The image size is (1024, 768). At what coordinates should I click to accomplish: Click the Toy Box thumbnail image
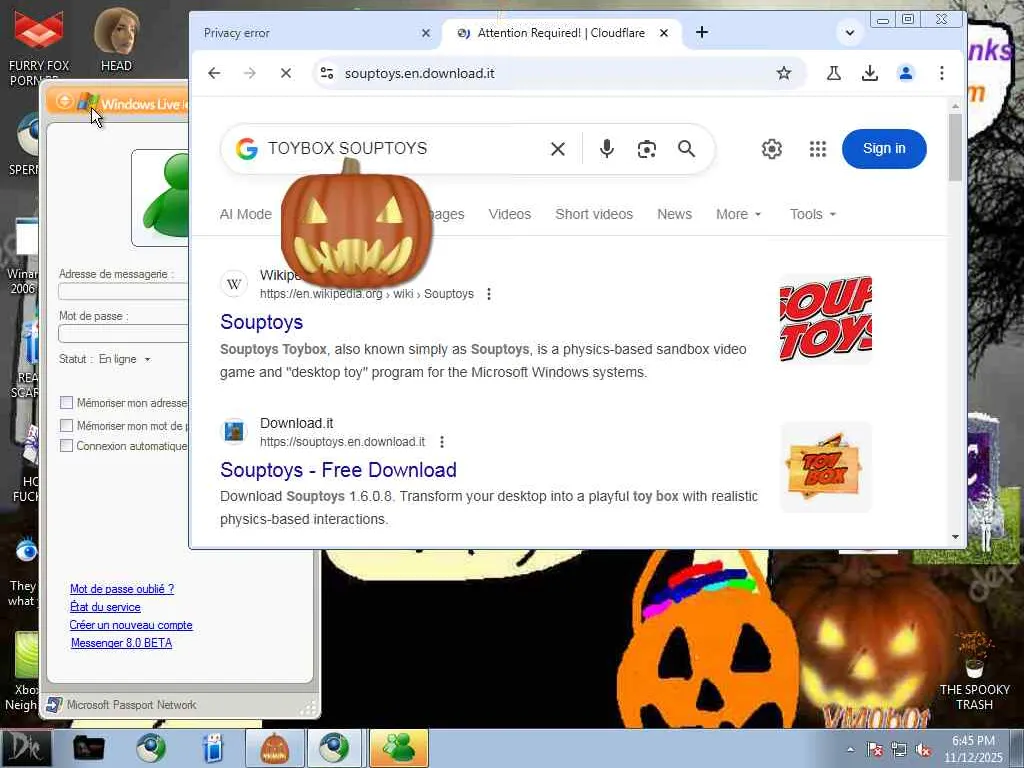pos(825,467)
